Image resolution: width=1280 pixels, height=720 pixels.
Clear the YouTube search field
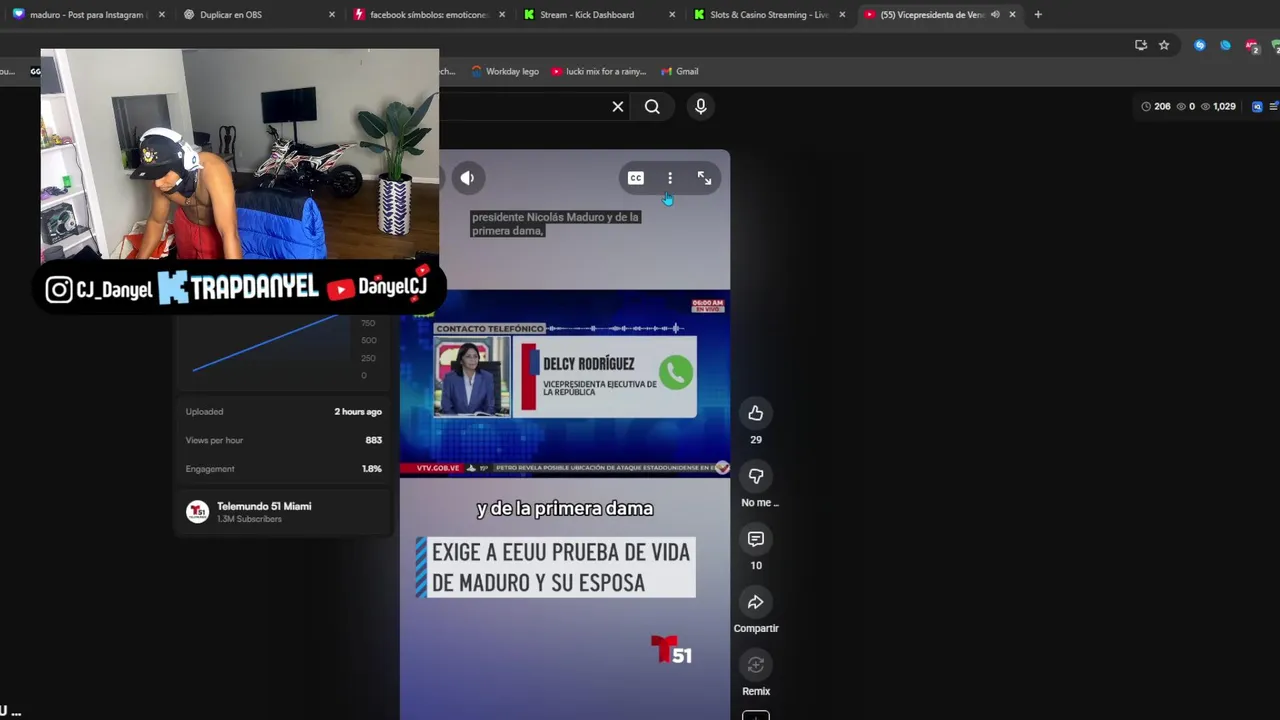[x=618, y=107]
